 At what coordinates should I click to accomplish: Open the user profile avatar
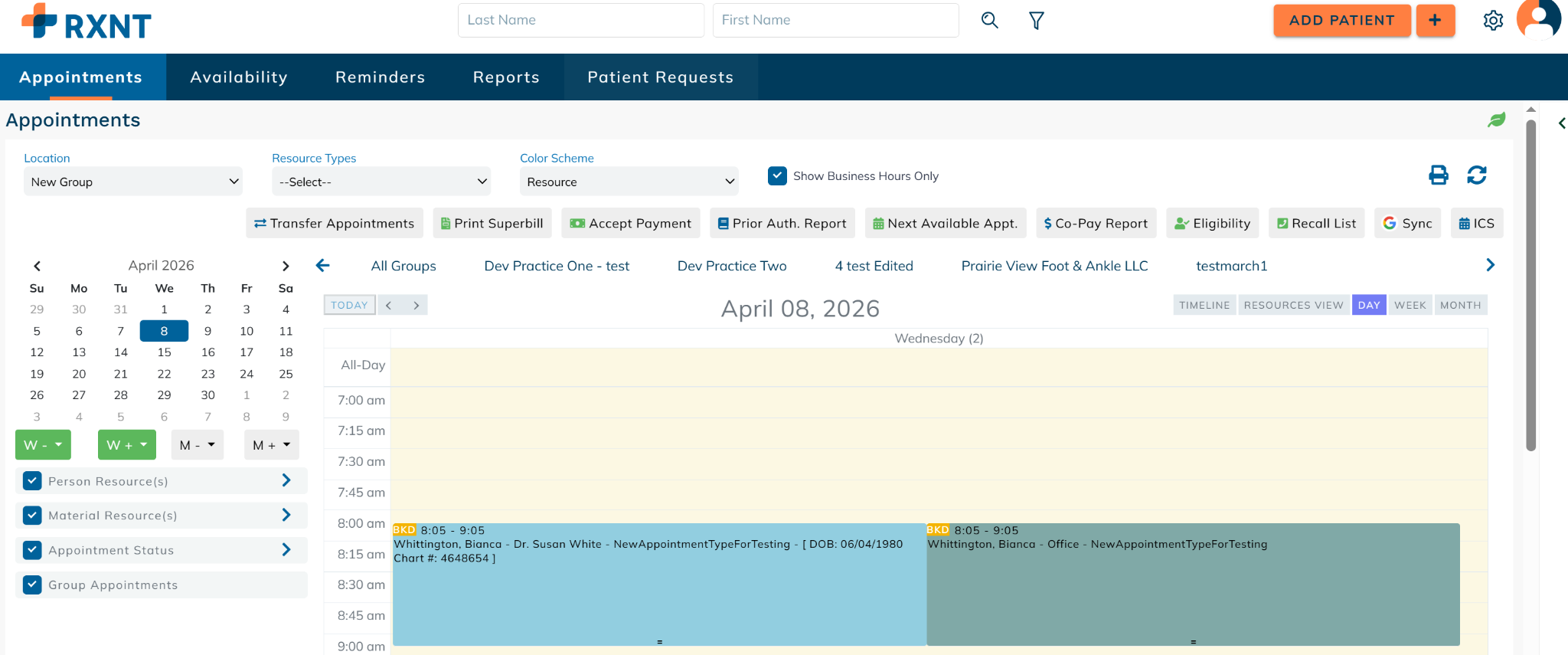[1538, 19]
